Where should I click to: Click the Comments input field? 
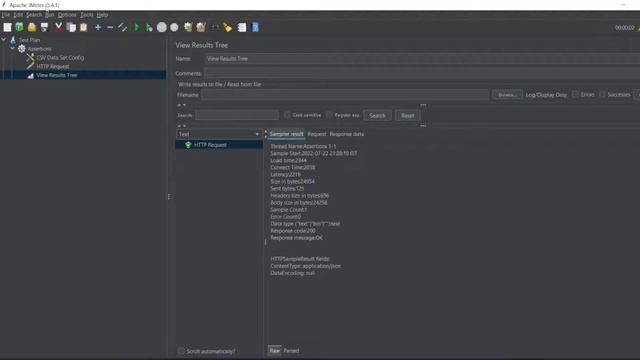click(422, 73)
